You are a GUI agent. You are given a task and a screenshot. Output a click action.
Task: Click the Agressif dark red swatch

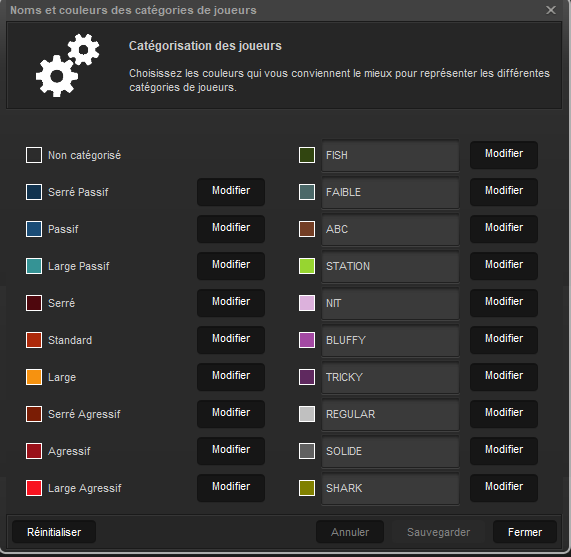pyautogui.click(x=34, y=451)
